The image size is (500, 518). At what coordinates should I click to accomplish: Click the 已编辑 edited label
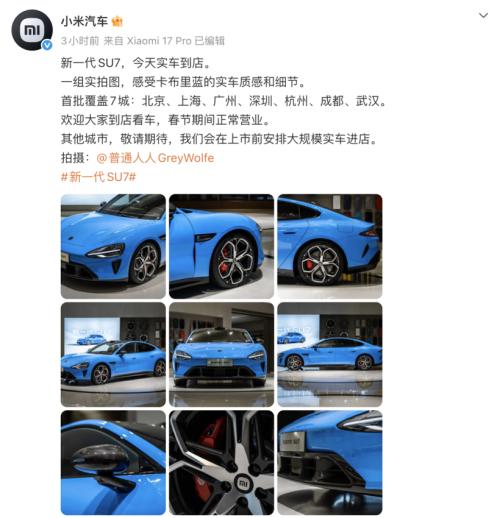pos(210,41)
